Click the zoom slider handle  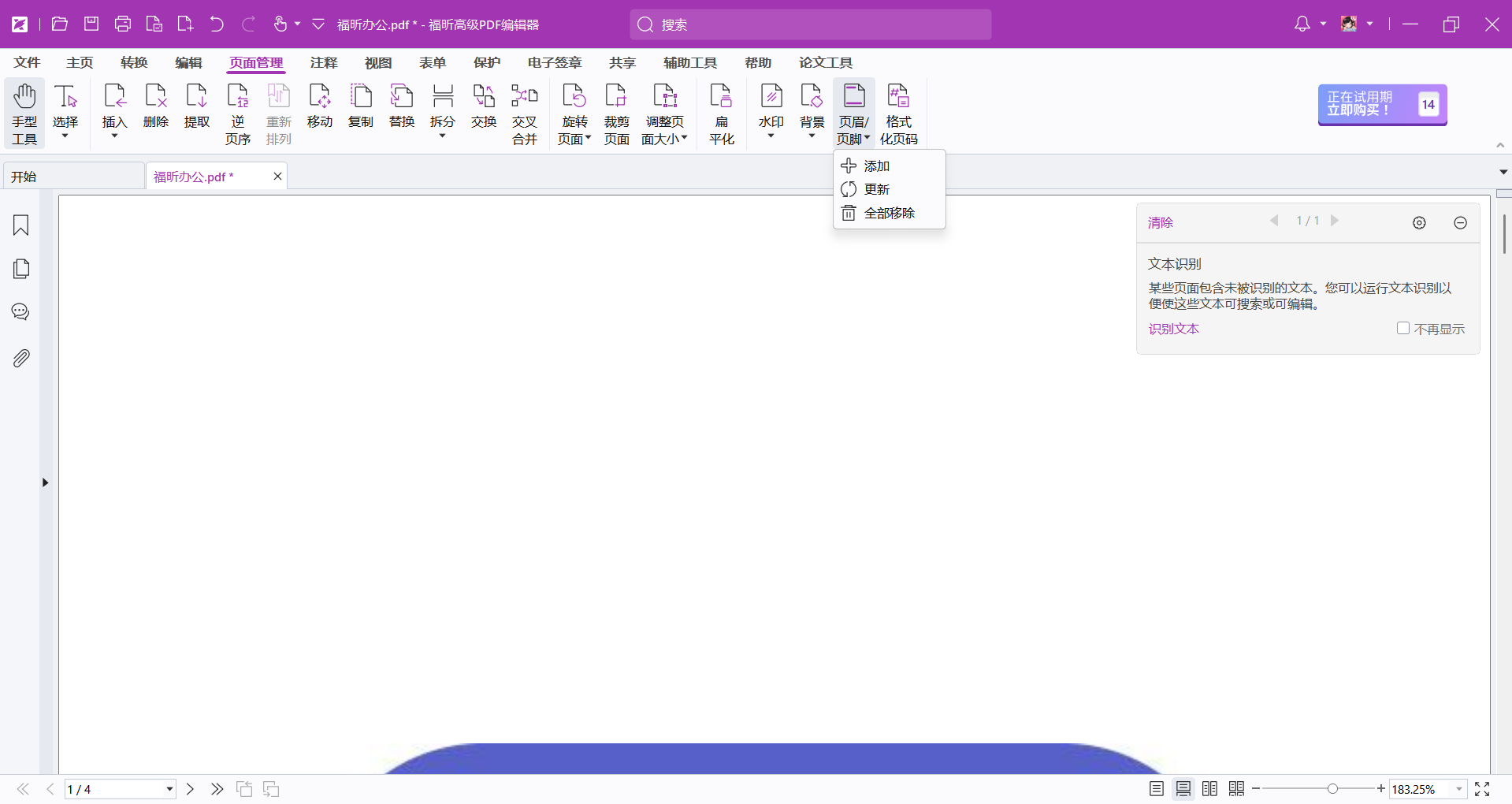(x=1332, y=789)
